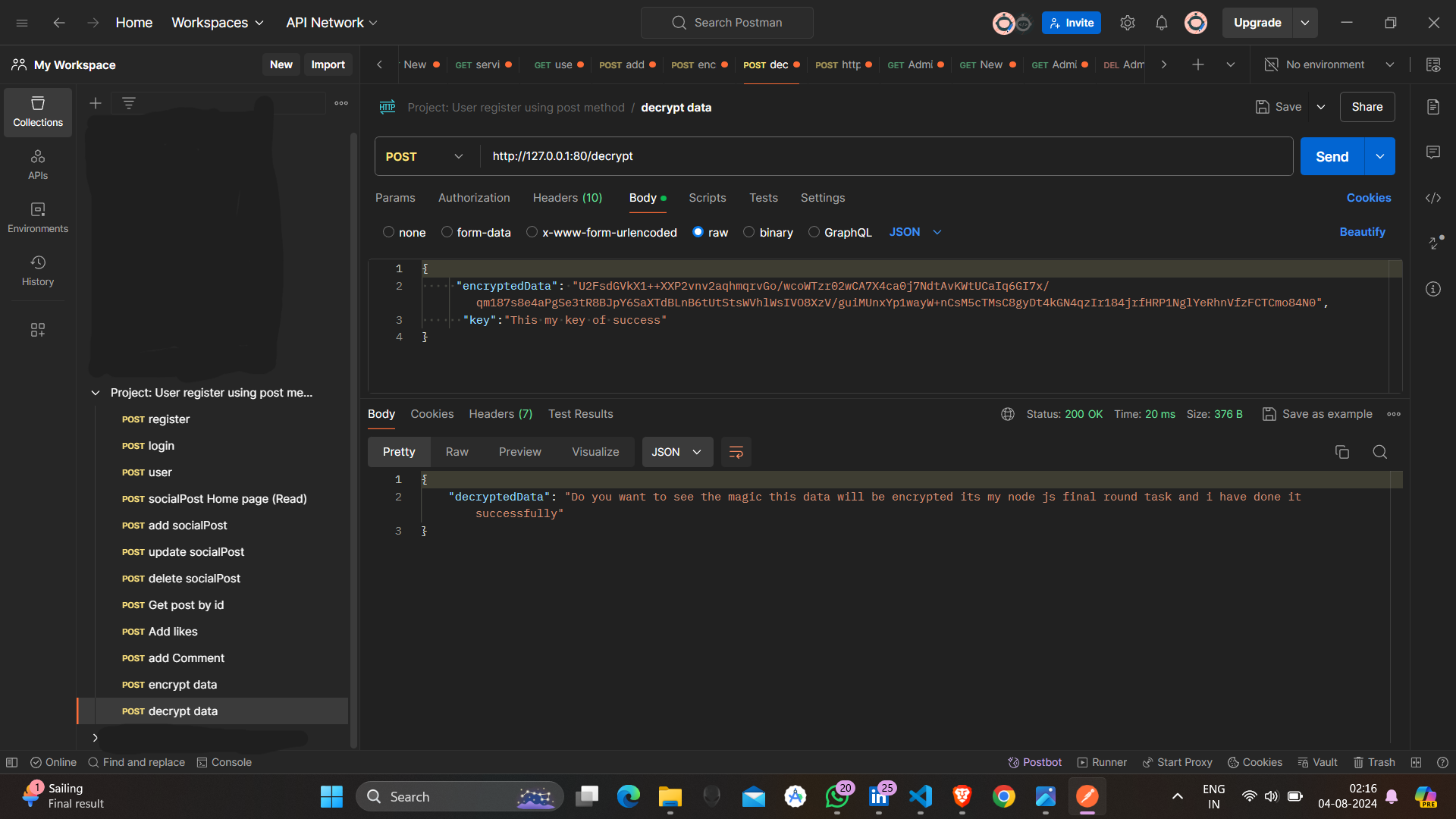This screenshot has height=819, width=1456.
Task: Click the Beautify link
Action: pos(1362,232)
